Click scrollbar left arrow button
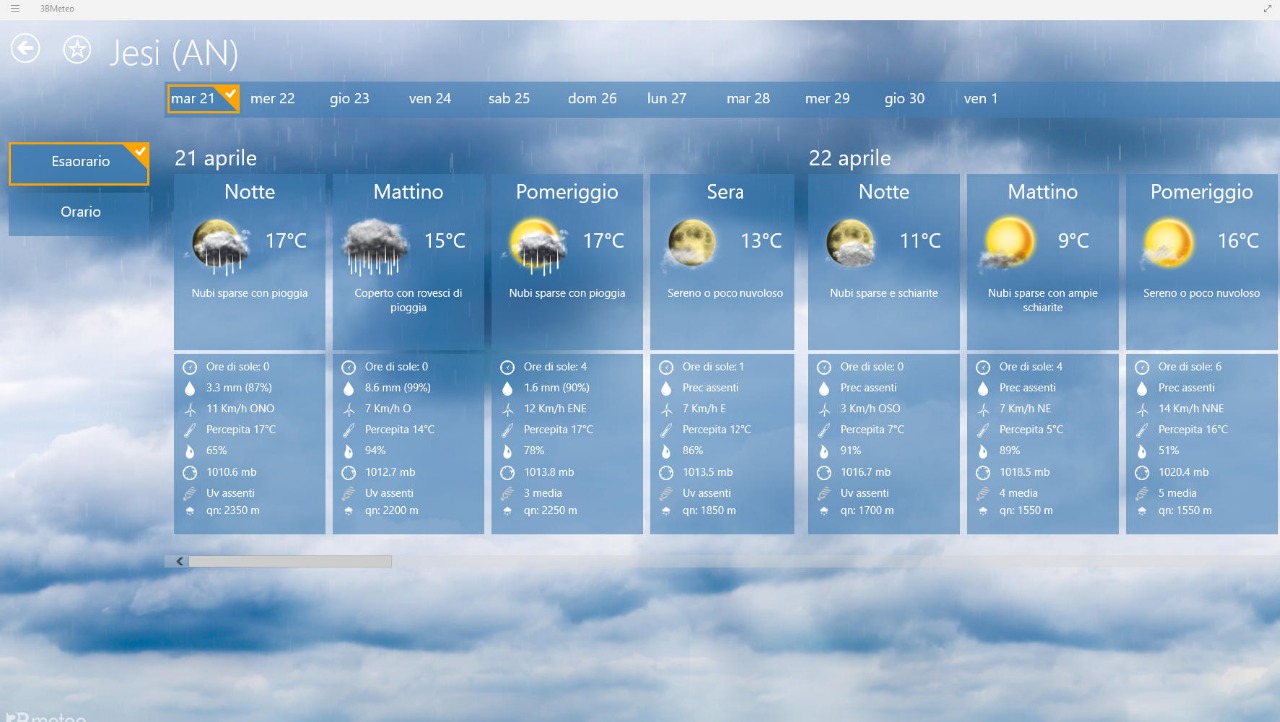Viewport: 1280px width, 722px height. [x=180, y=562]
